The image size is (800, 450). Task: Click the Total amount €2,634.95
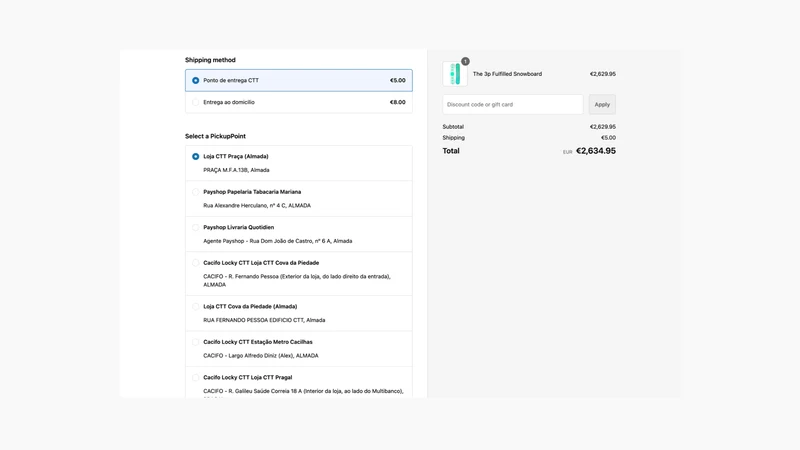click(596, 151)
